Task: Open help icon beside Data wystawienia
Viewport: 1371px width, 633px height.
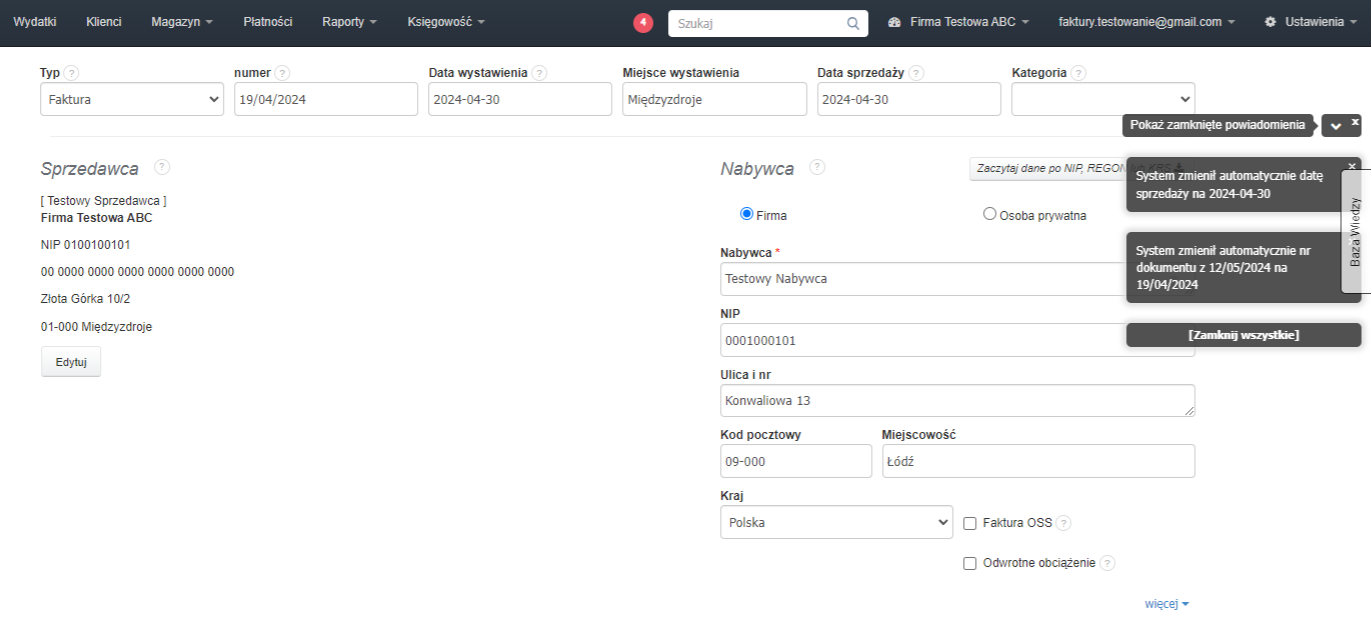Action: [x=540, y=73]
